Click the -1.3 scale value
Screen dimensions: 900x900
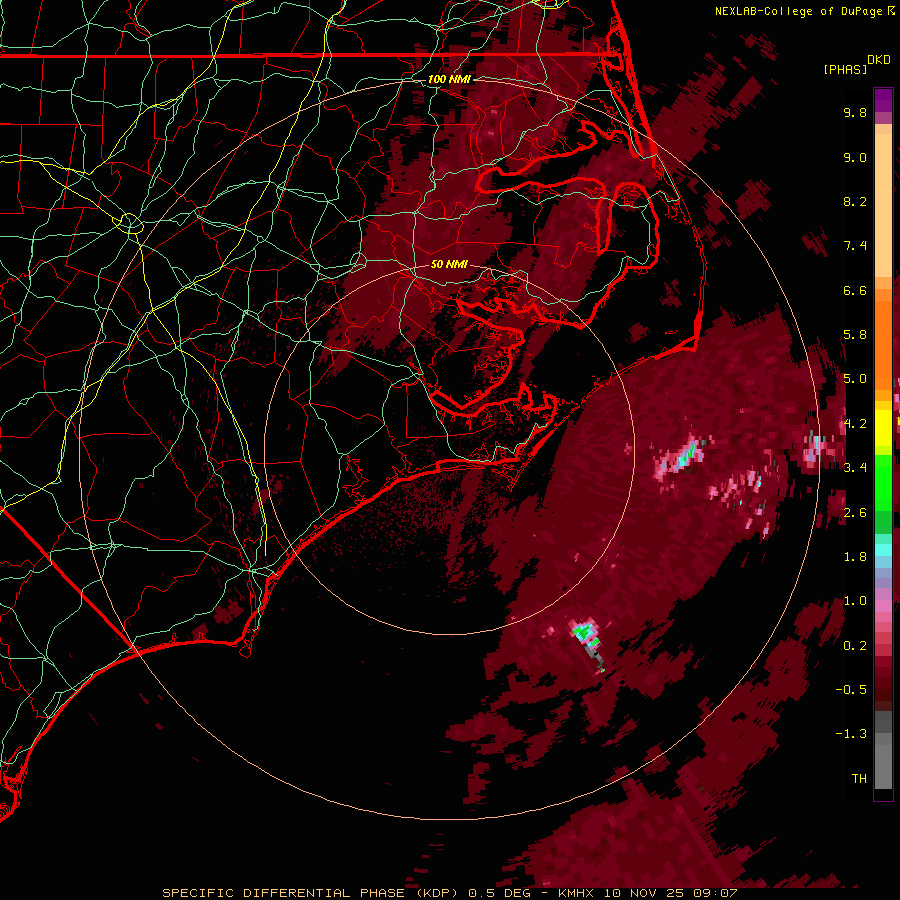(x=851, y=734)
